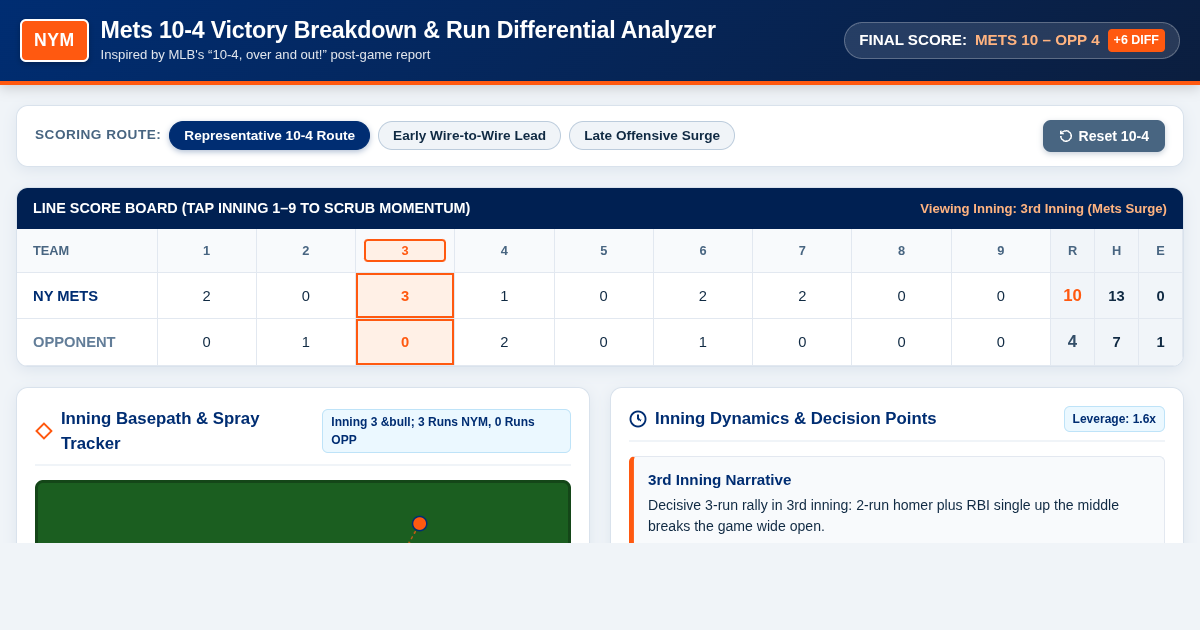Select inning 6 column header
1200x630 pixels.
coord(703,251)
